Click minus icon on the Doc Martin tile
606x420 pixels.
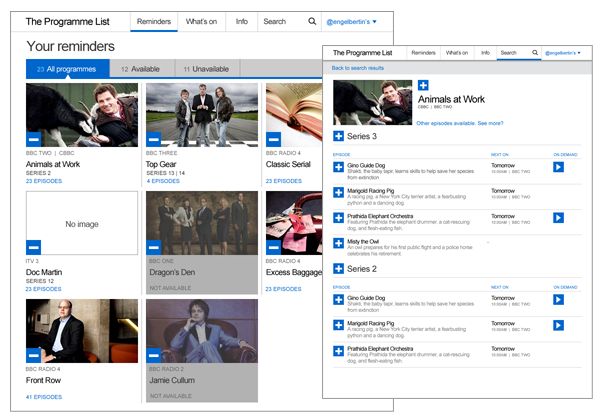[x=33, y=245]
